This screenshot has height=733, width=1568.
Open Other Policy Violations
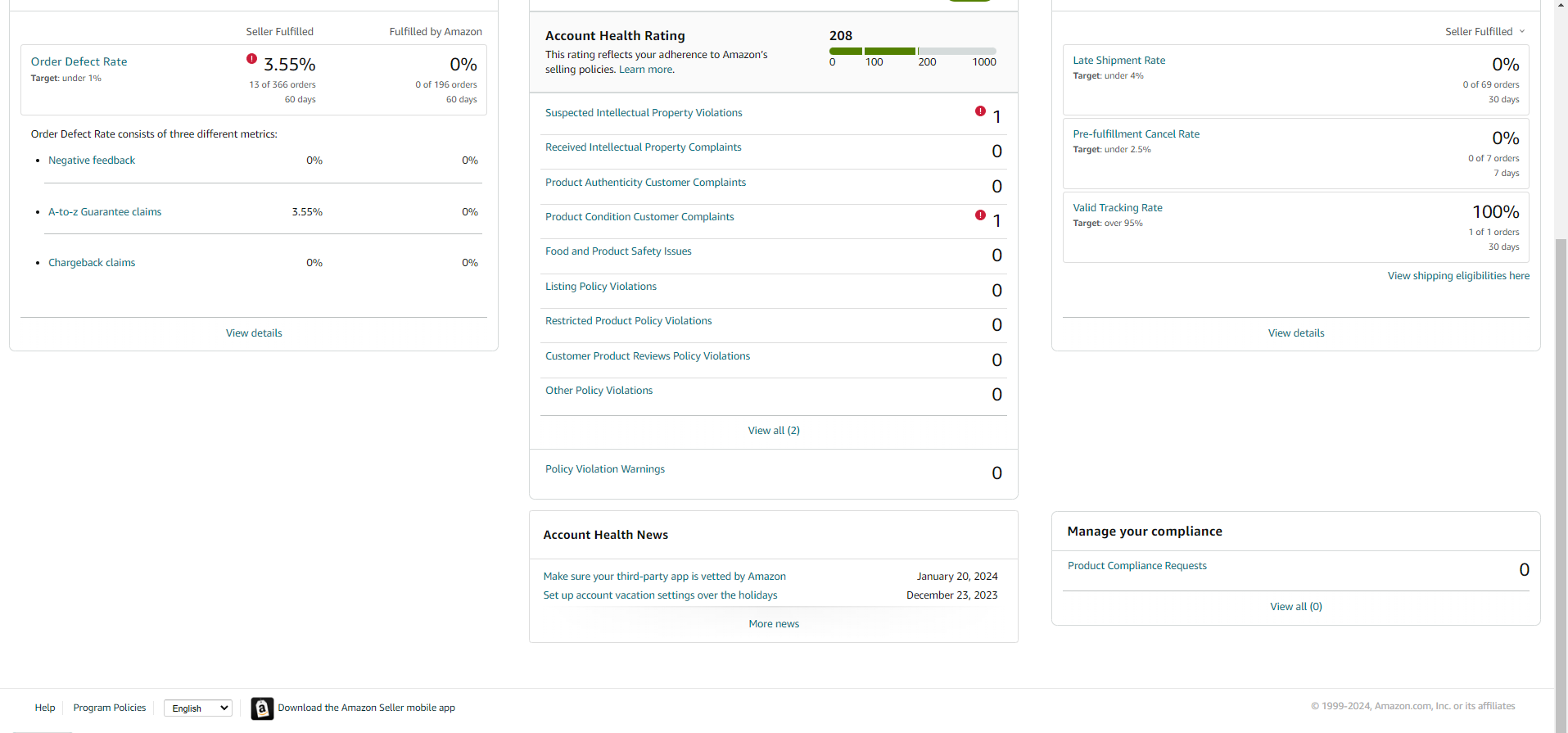(599, 391)
